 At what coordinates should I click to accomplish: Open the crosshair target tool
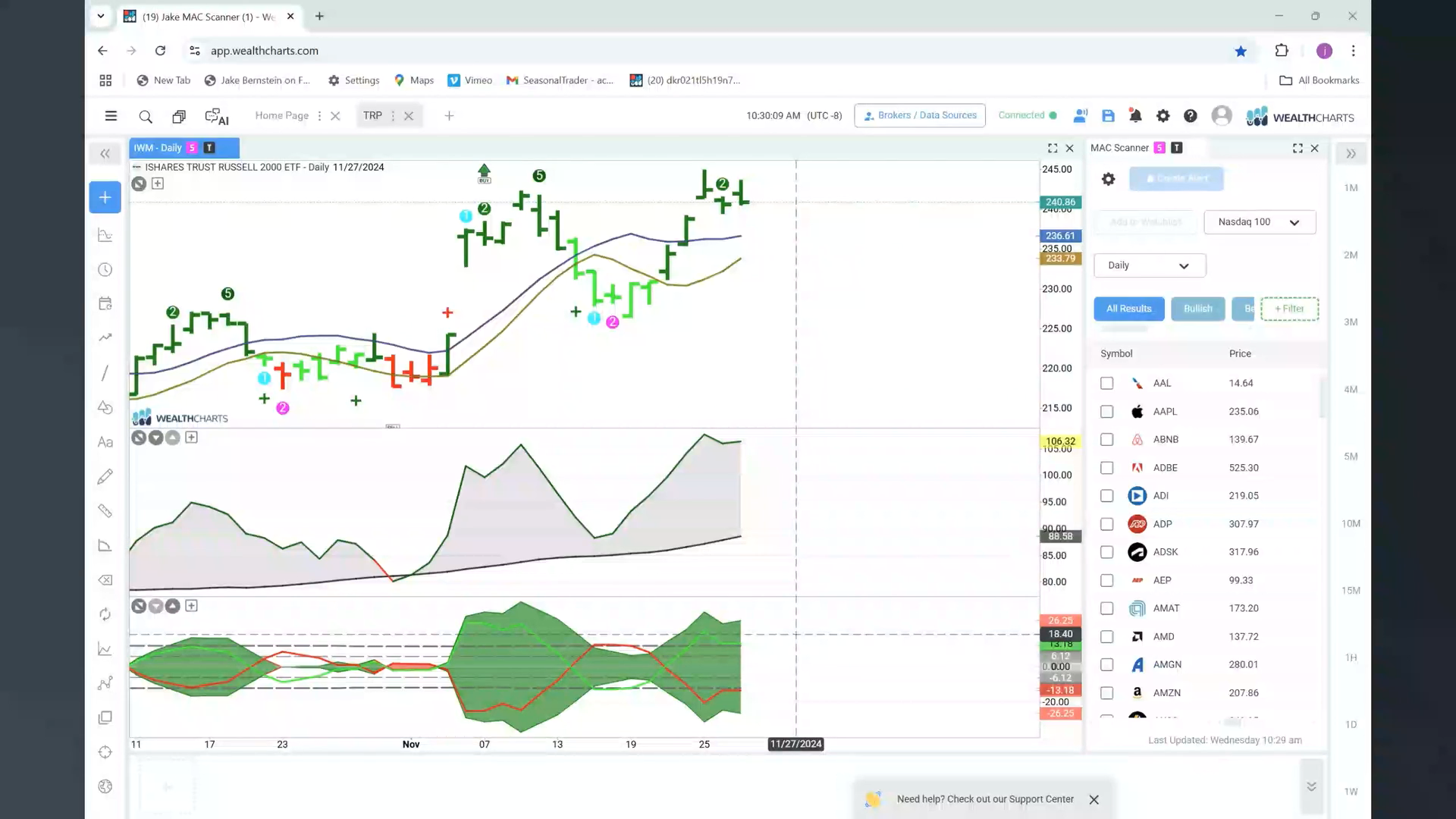105,752
